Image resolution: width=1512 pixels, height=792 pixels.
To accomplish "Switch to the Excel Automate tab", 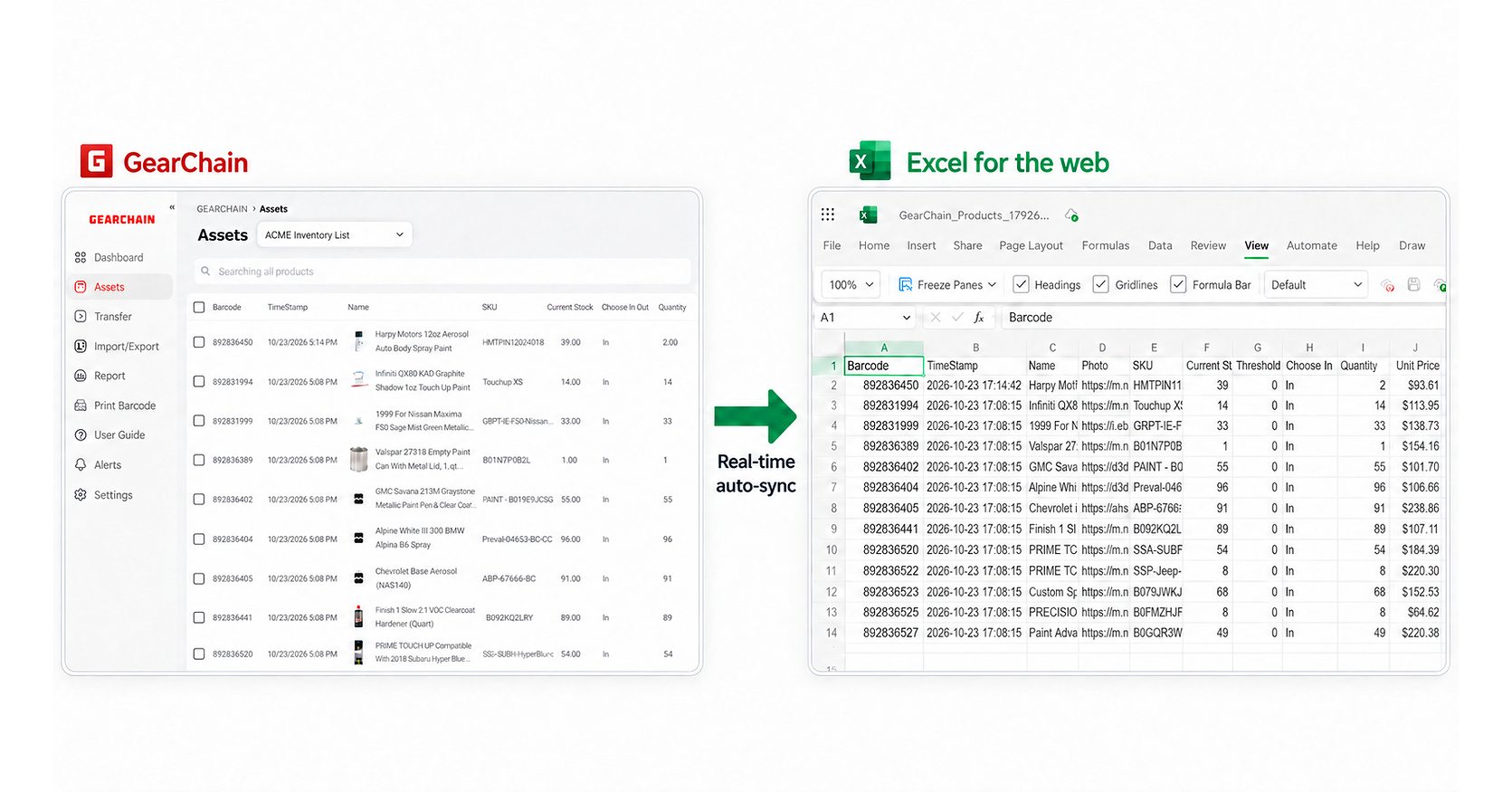I will click(1312, 245).
